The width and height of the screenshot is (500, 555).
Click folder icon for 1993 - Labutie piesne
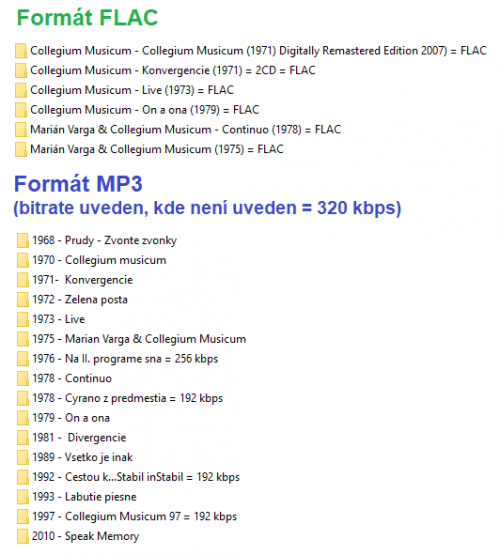tap(23, 497)
